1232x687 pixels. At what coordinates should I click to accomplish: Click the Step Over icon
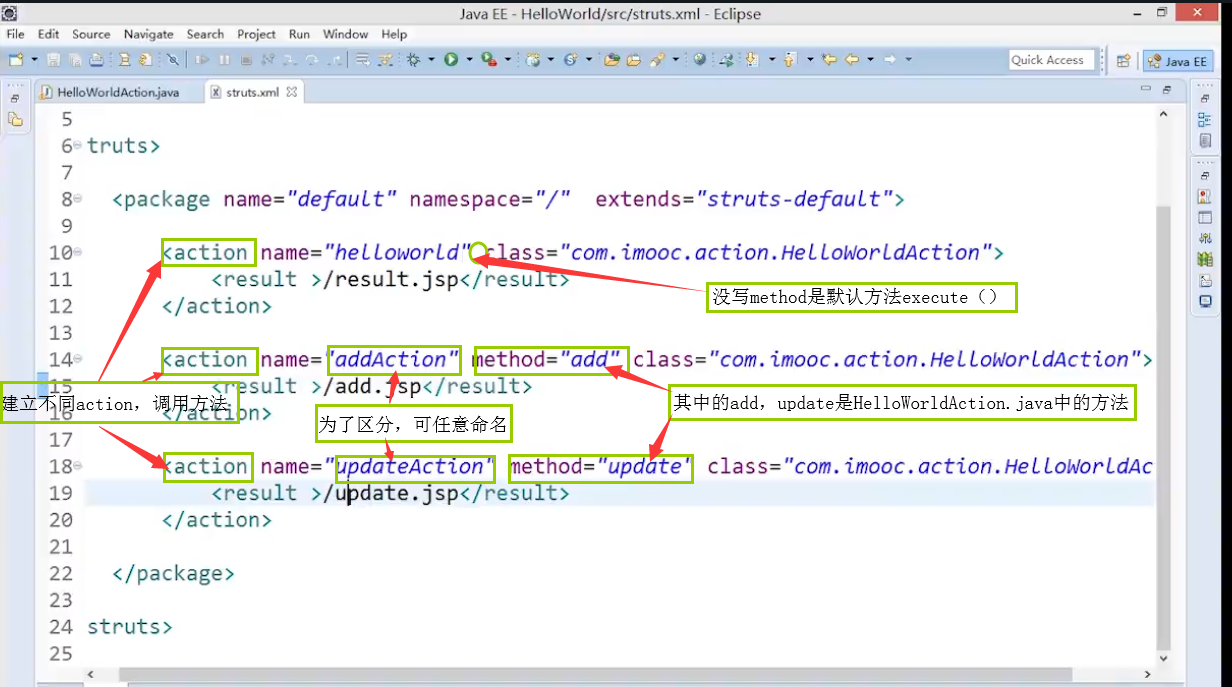point(311,60)
